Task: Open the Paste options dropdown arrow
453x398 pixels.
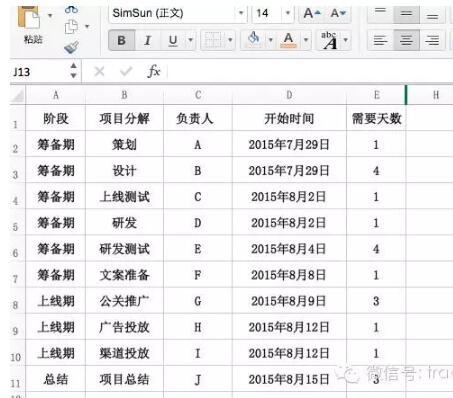Action: pos(50,15)
